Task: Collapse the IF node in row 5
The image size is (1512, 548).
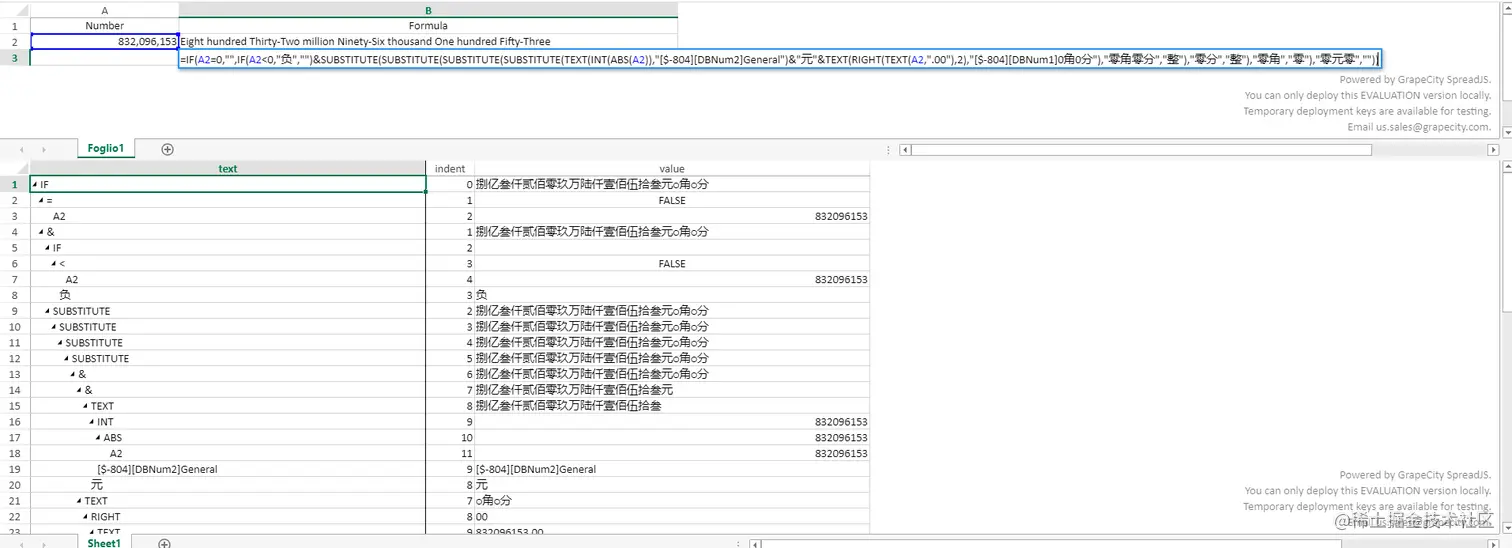Action: pos(47,248)
